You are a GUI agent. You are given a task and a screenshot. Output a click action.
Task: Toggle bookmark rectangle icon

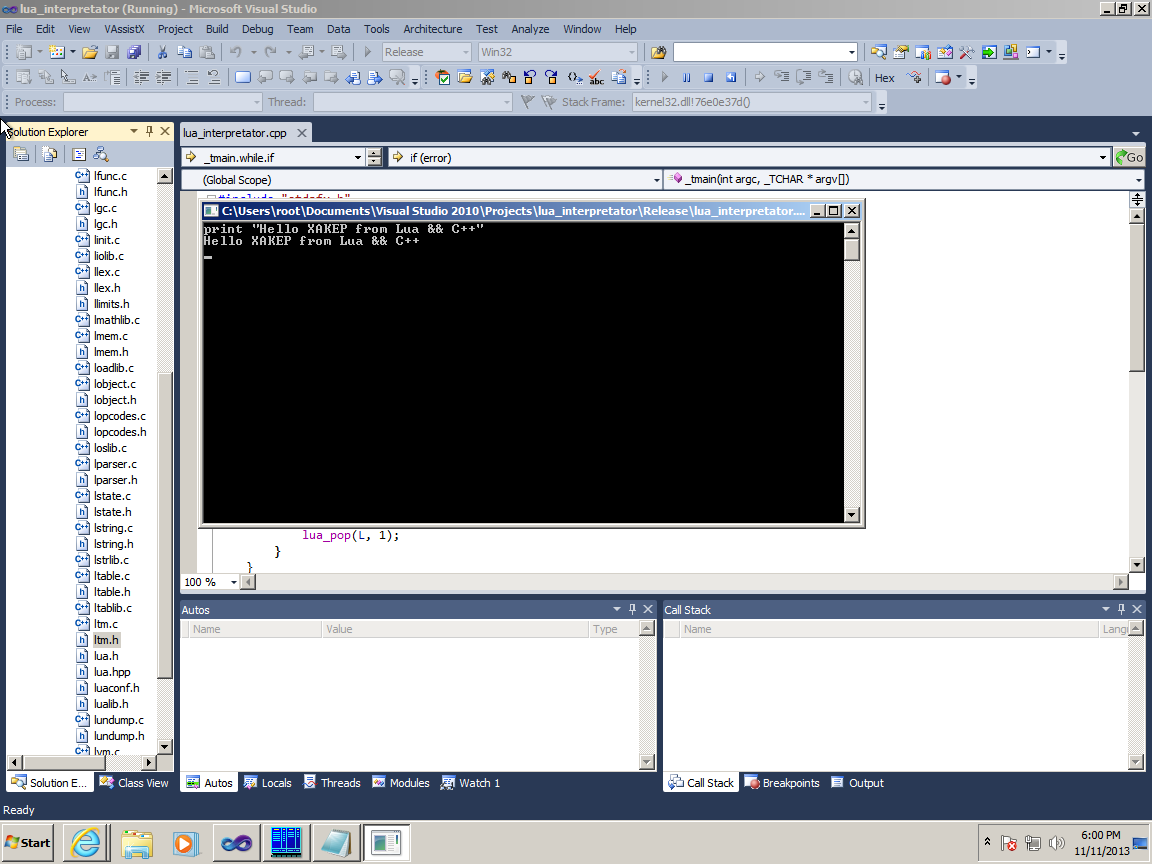pos(242,77)
